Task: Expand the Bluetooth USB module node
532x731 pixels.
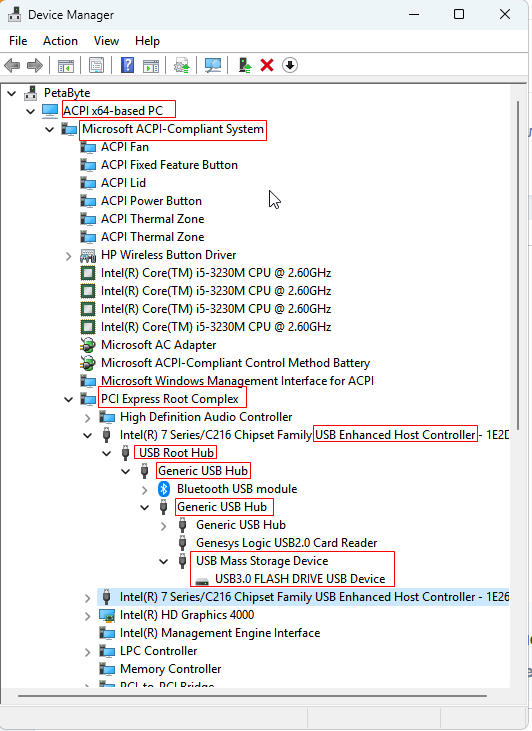Action: (145, 490)
